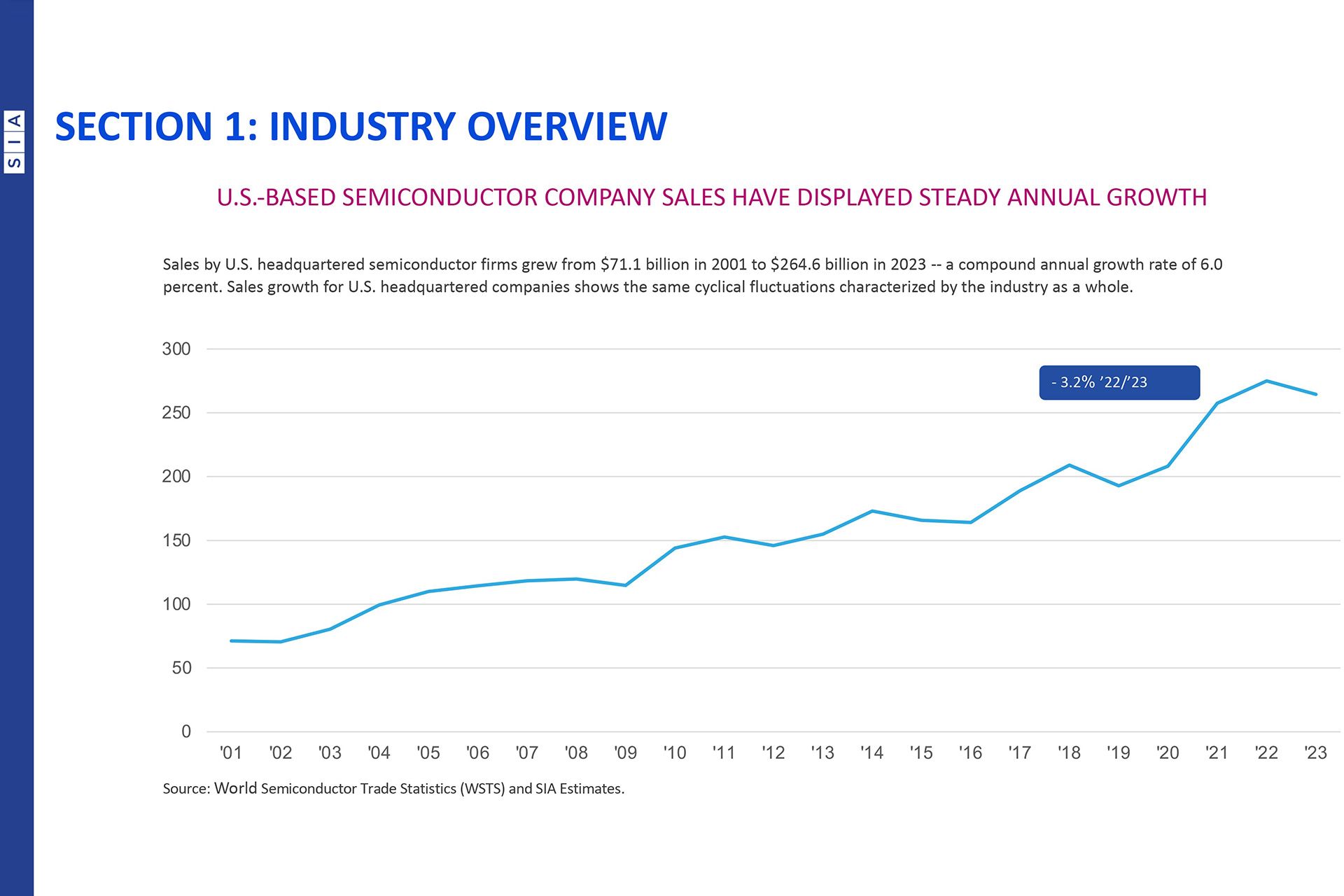Click the SIA logo in the sidebar
The height and width of the screenshot is (896, 1344).
(14, 141)
